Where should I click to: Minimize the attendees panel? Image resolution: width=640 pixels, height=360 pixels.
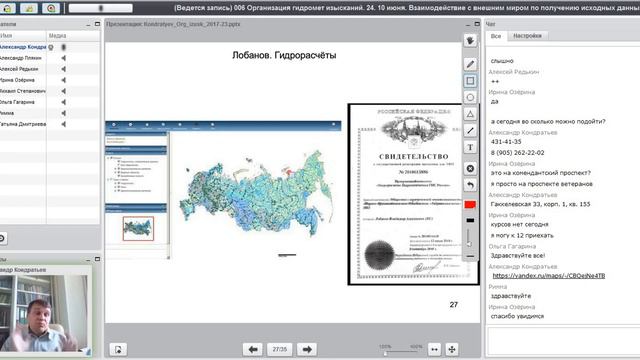(88, 24)
